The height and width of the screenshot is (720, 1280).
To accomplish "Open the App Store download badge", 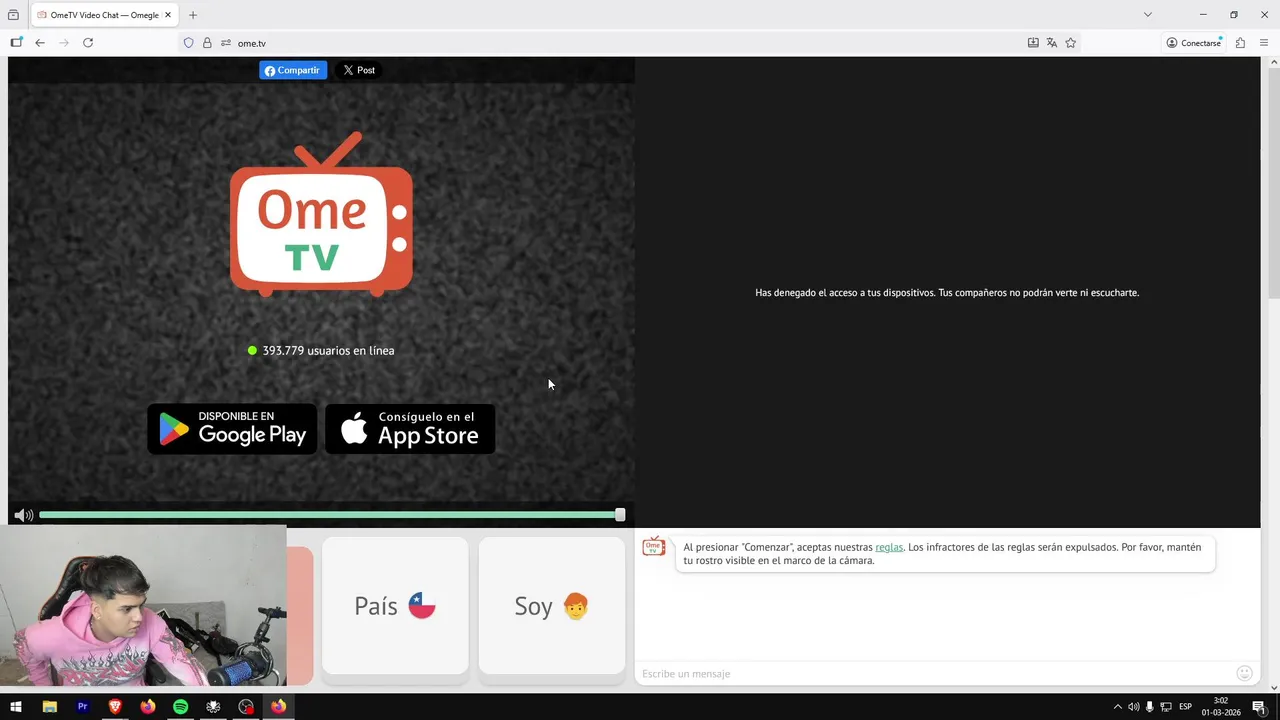I will [410, 429].
